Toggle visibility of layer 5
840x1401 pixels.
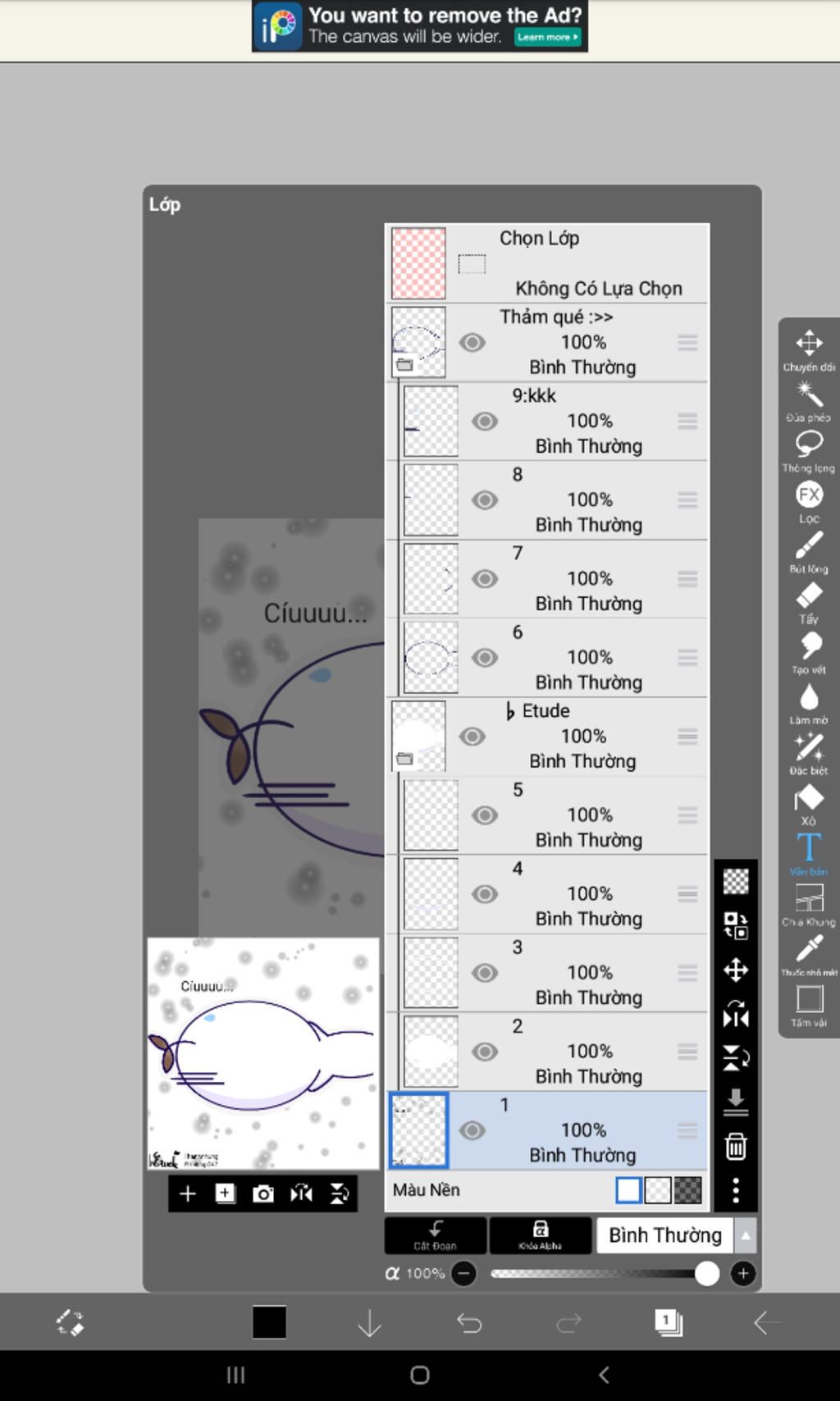pos(485,815)
